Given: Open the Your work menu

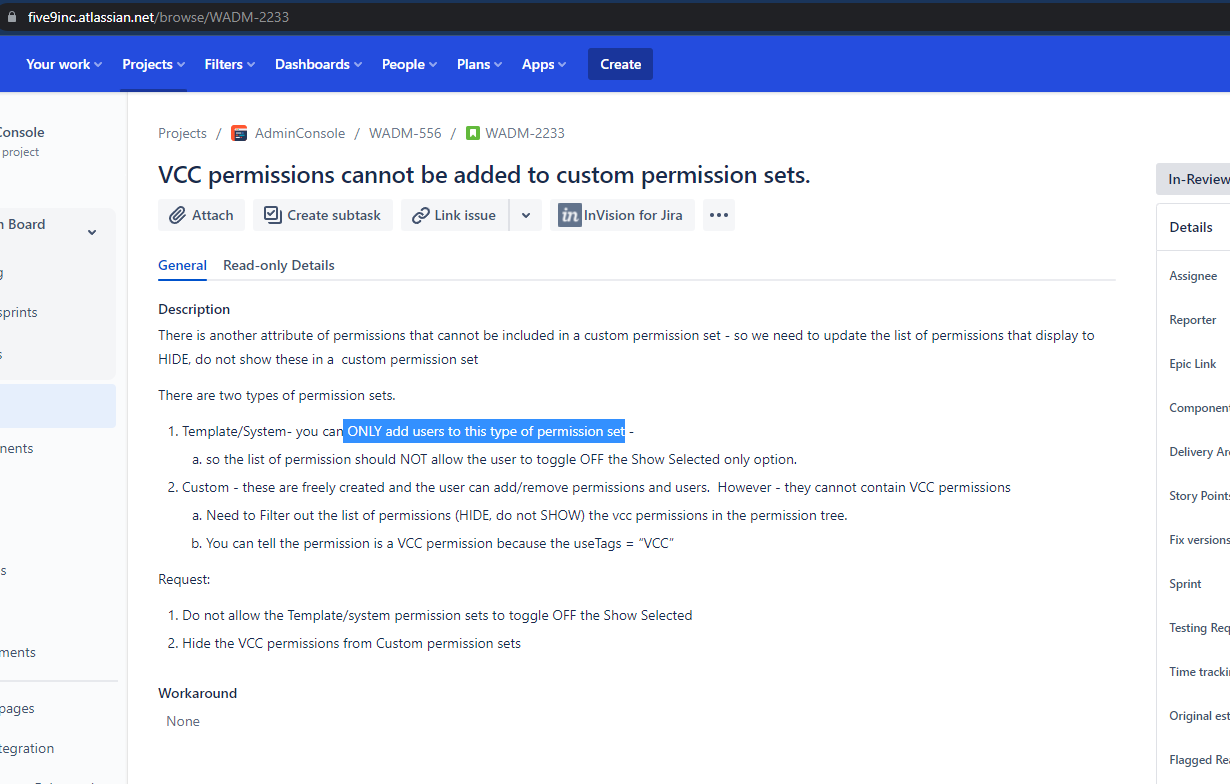Looking at the screenshot, I should coord(64,64).
